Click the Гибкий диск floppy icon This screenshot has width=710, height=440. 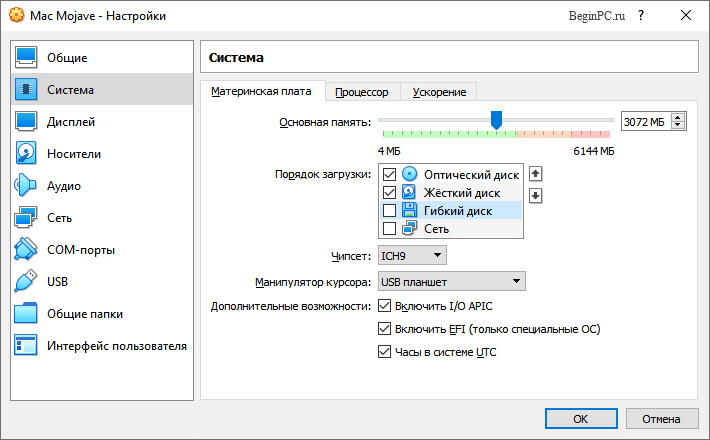click(409, 210)
